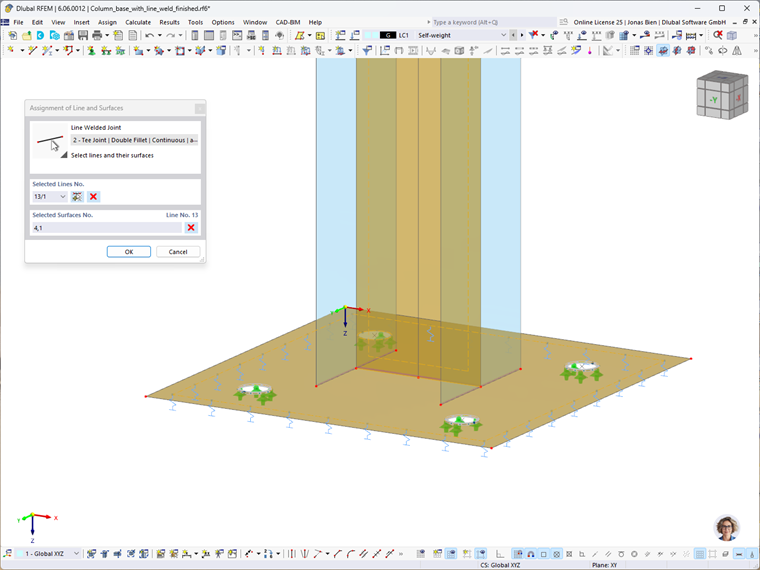Click the new node star icon
Screen dimensions: 760x570
(11, 50)
